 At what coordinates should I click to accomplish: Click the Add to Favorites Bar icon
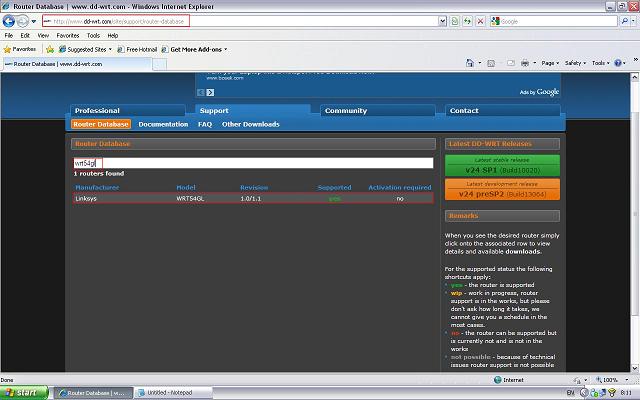[50, 49]
